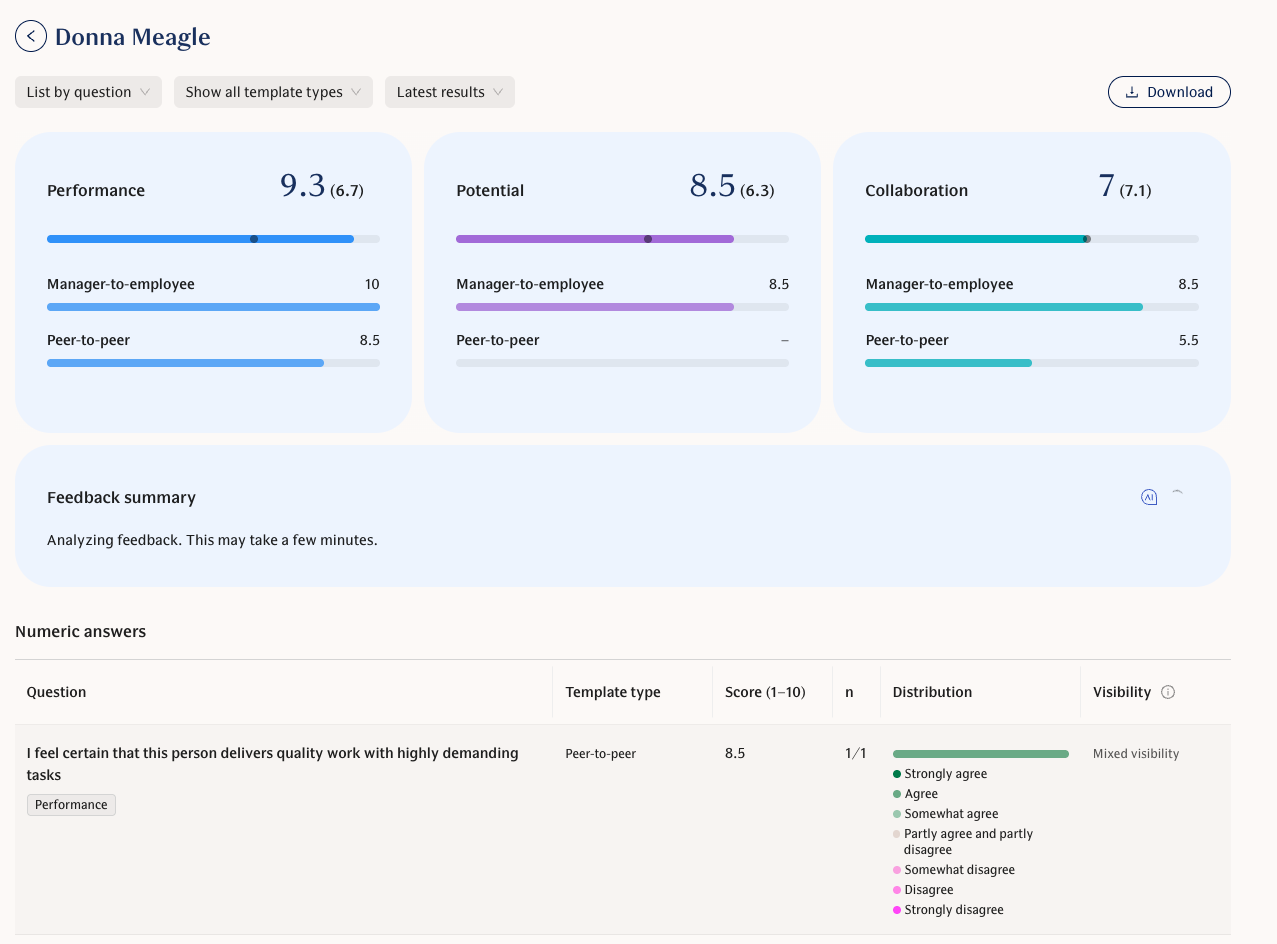Viewport: 1277px width, 944px height.
Task: Click the grey Partly agree legend dot
Action: pyautogui.click(x=897, y=834)
